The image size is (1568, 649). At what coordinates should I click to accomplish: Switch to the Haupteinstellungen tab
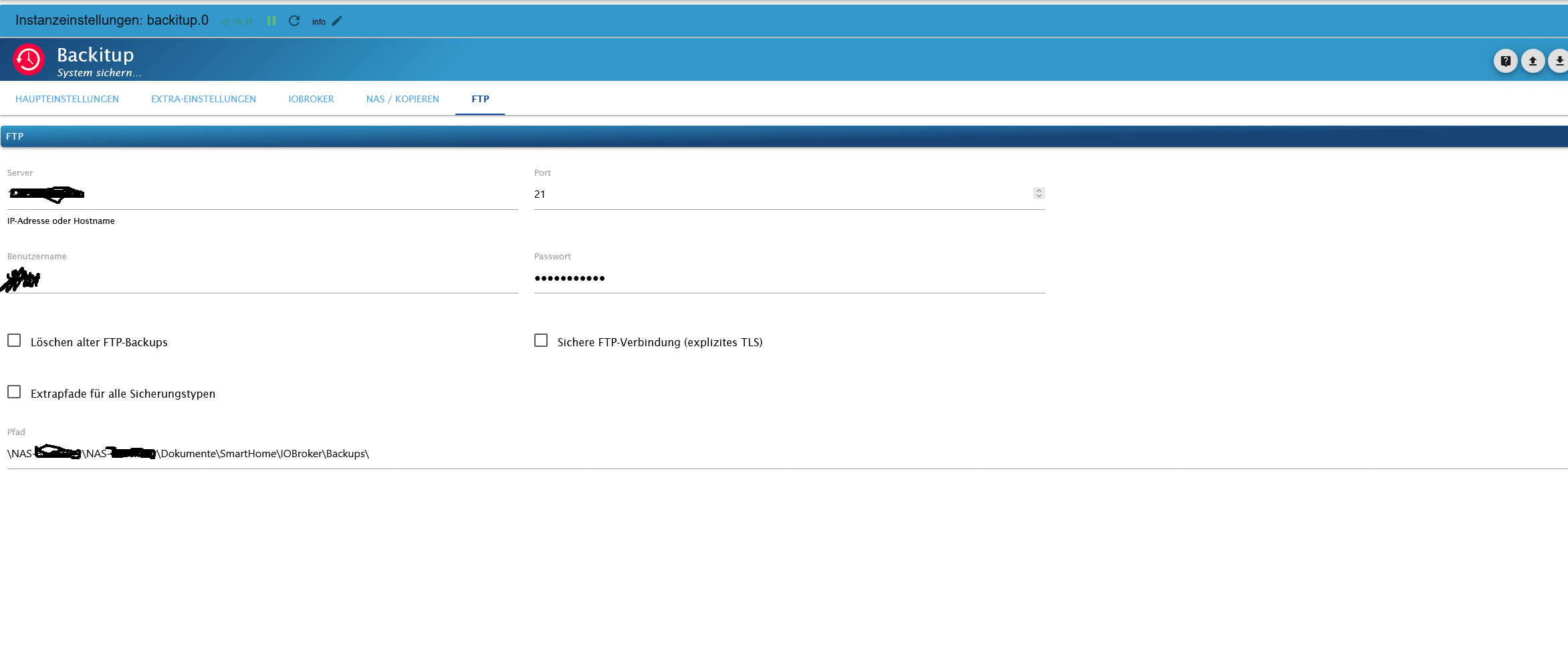coord(67,99)
